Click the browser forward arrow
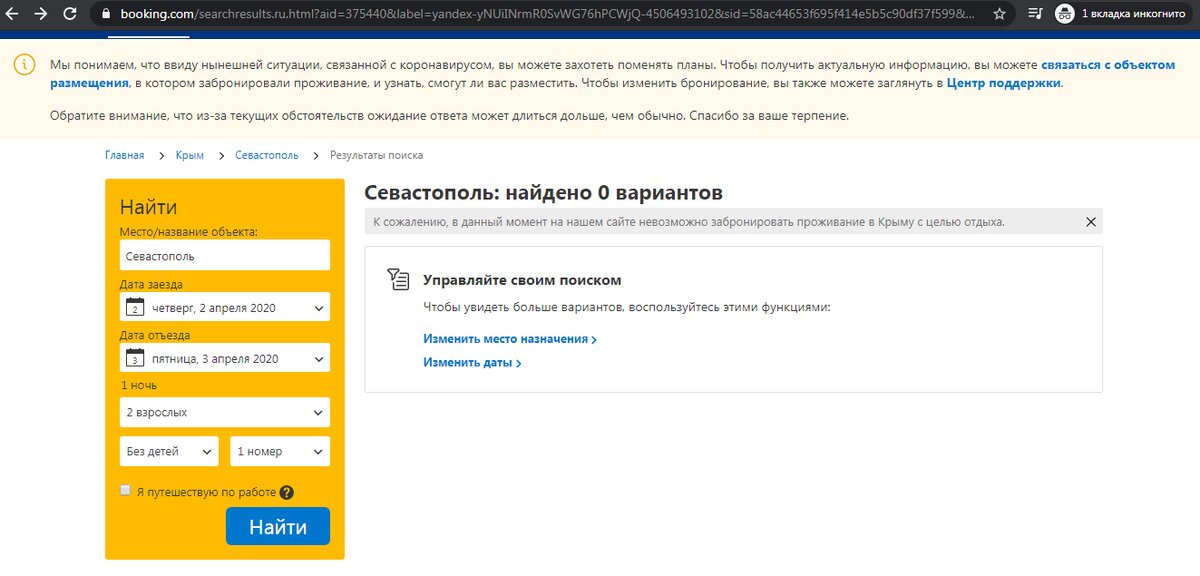Viewport: 1200px width, 576px height. [x=42, y=14]
